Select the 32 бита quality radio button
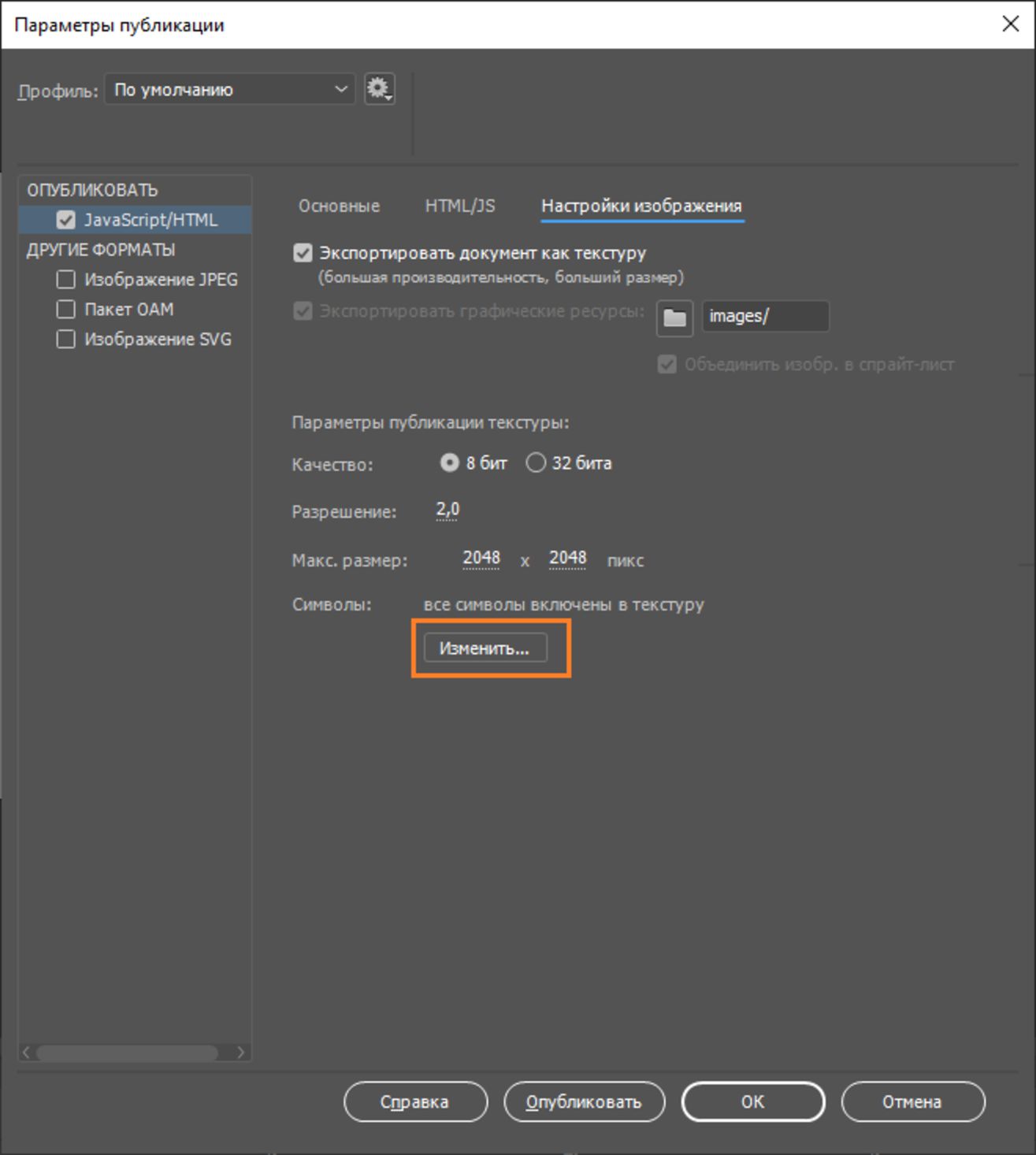The image size is (1036, 1155). point(536,463)
